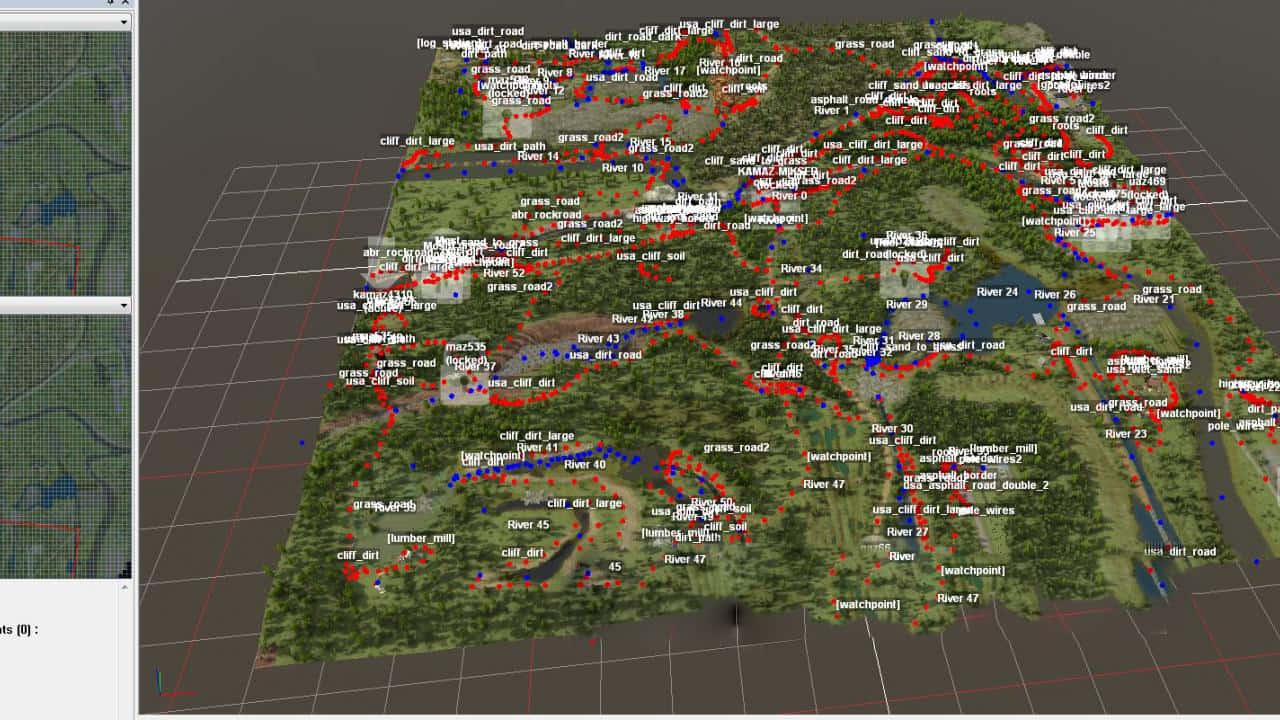1280x720 pixels.
Task: Click the River 34 marker label
Action: [801, 269]
